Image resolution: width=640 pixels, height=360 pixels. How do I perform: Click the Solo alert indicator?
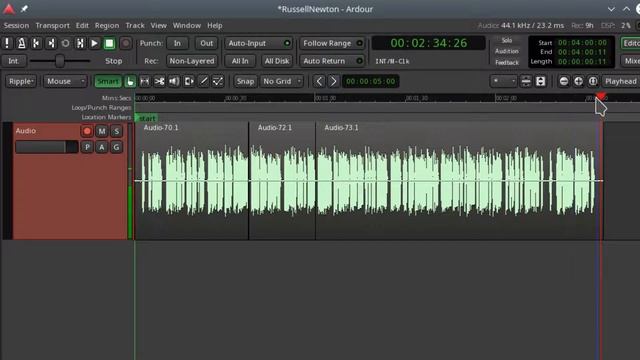[x=507, y=40]
